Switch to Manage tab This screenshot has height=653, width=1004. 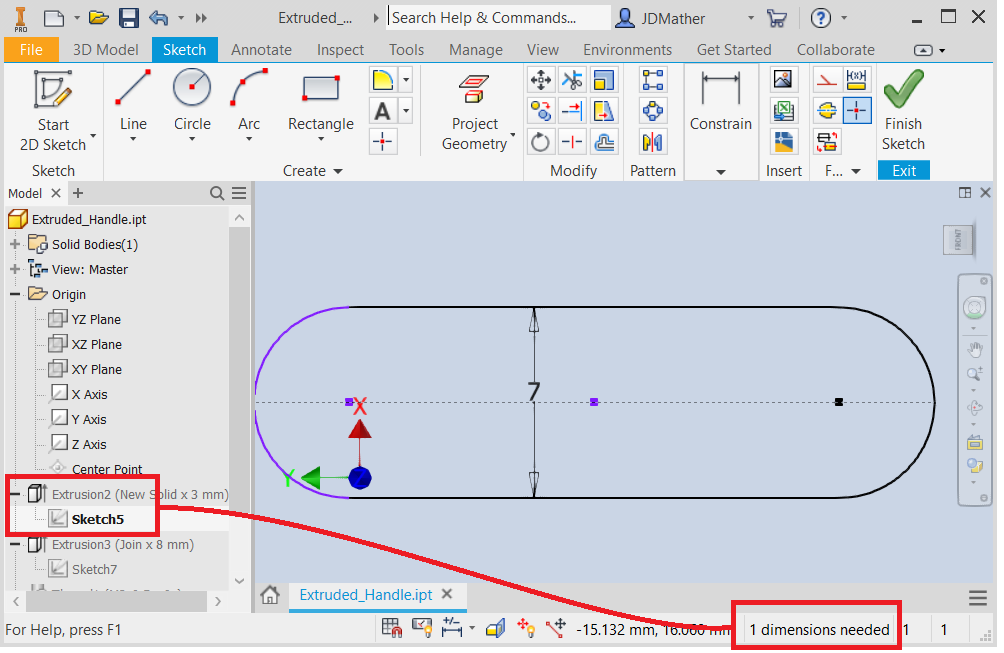click(x=476, y=49)
